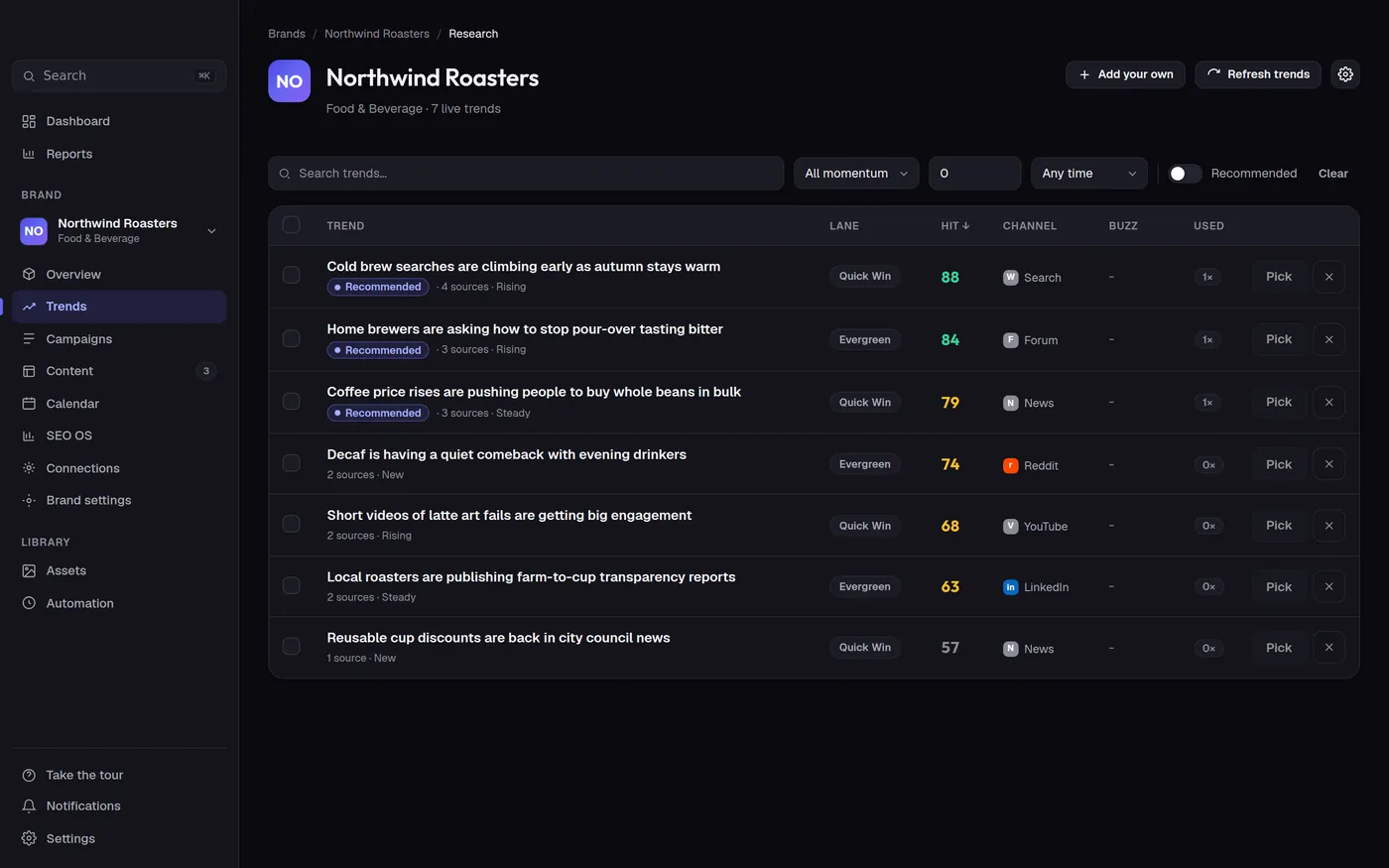The image size is (1389, 868).
Task: Navigate to SEO OS
Action: (119, 435)
